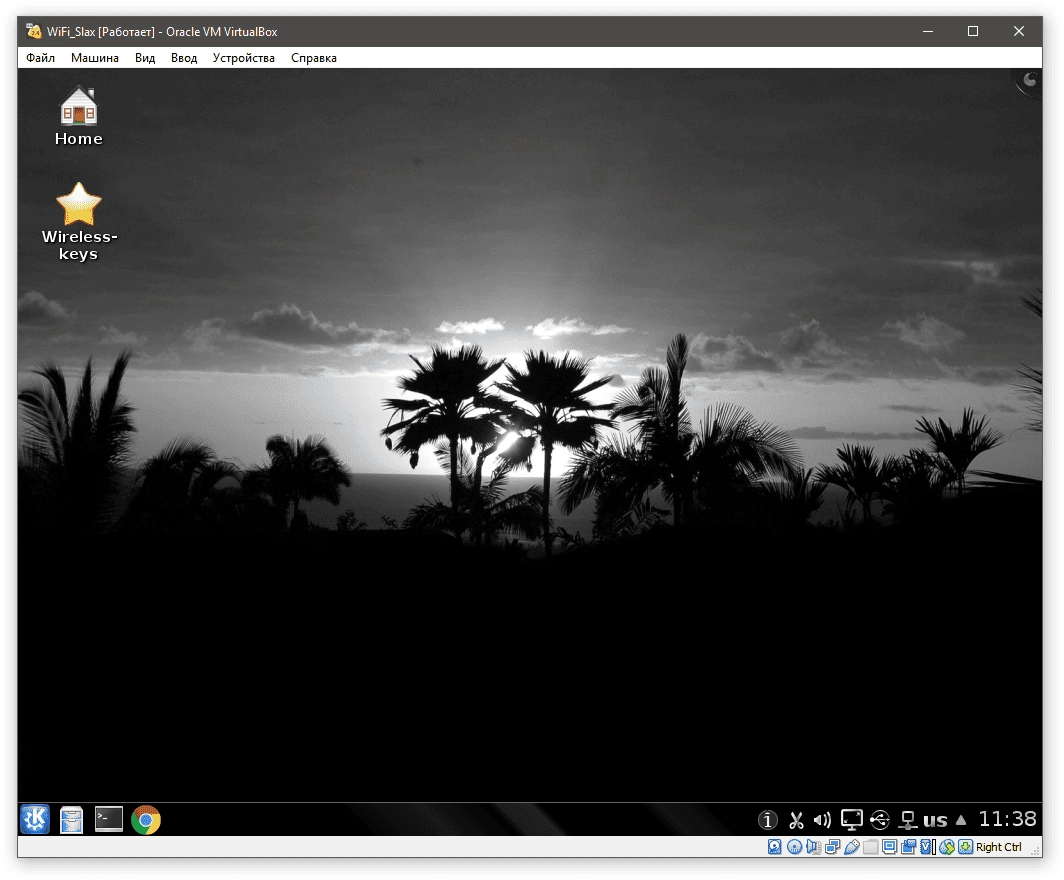This screenshot has width=1064, height=880.
Task: Click the VirtualBox recording status icon
Action: (x=909, y=847)
